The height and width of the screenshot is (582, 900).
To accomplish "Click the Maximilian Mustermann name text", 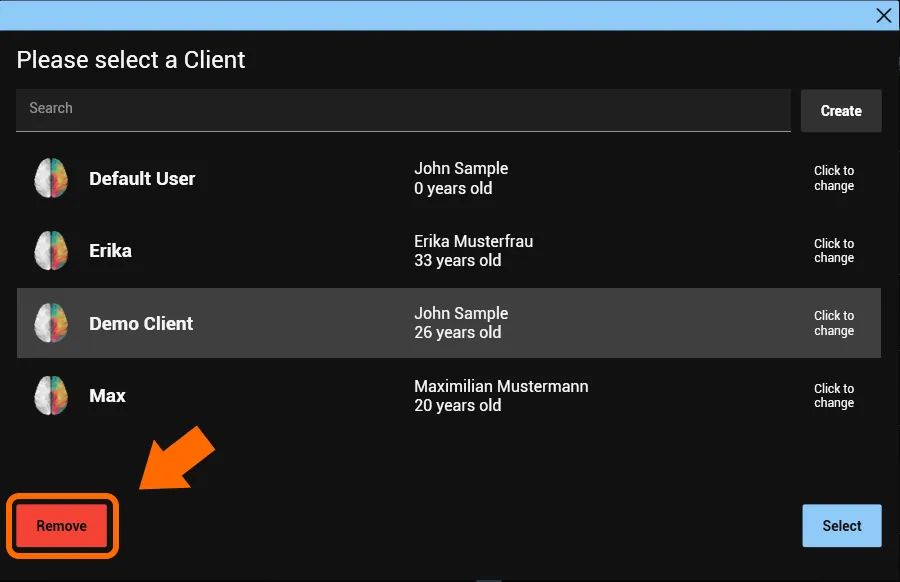I will (501, 386).
